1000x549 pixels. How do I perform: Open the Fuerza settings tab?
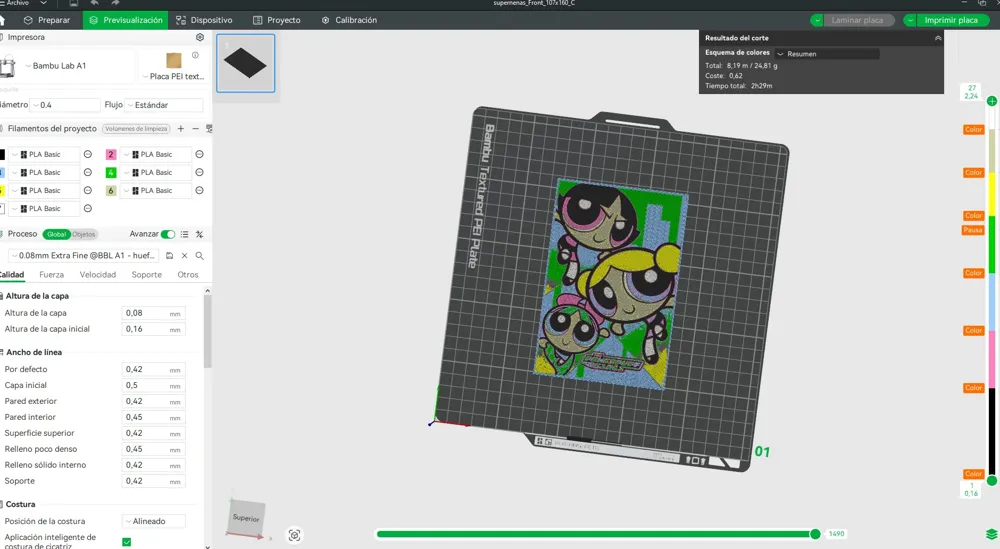click(x=52, y=275)
